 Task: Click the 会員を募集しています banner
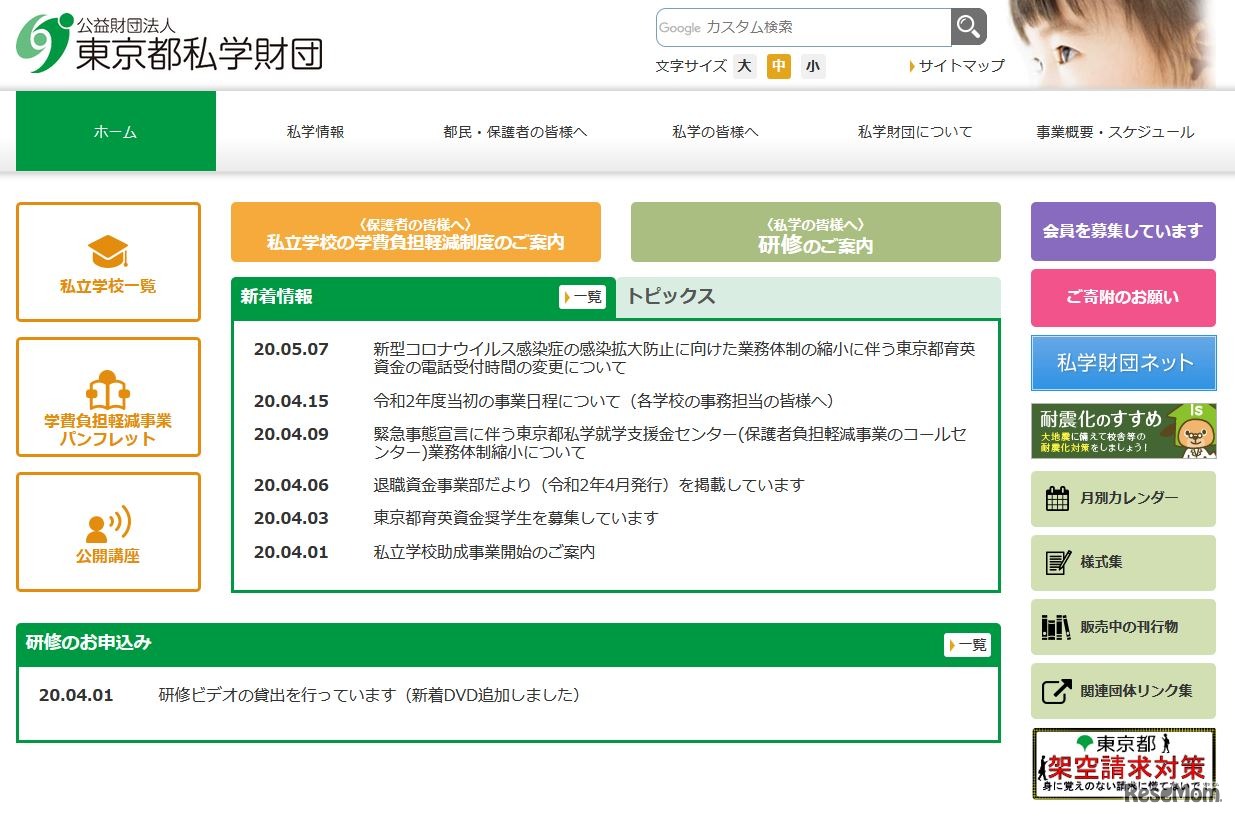(1122, 231)
